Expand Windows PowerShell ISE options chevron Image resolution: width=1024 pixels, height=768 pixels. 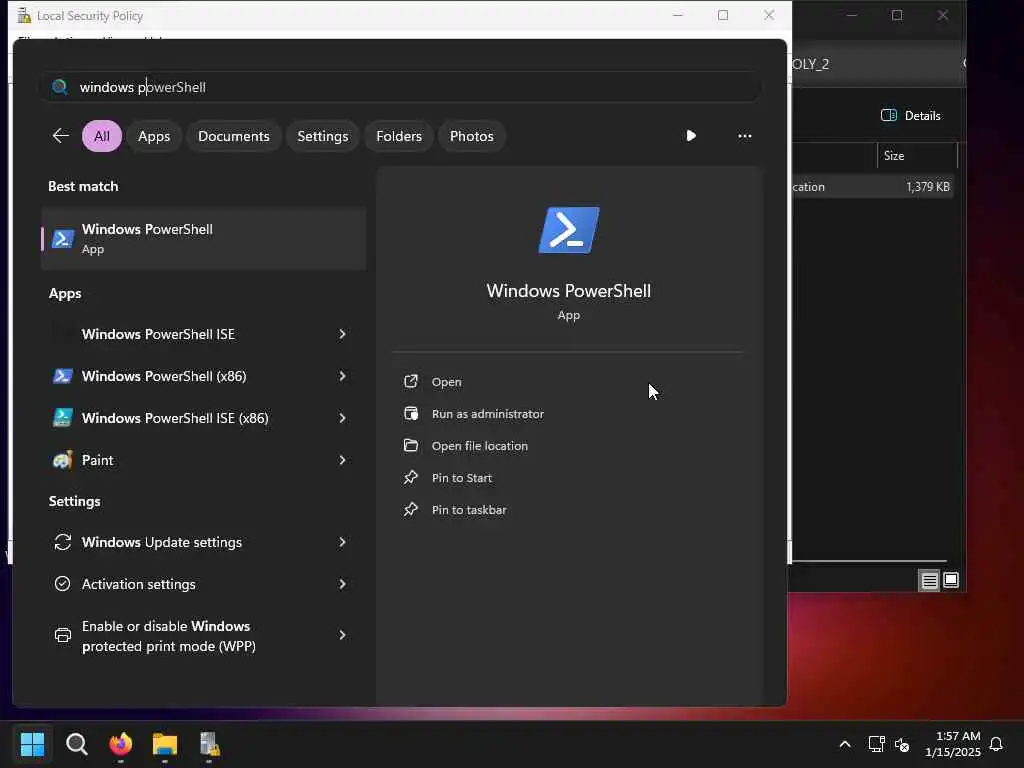click(342, 334)
